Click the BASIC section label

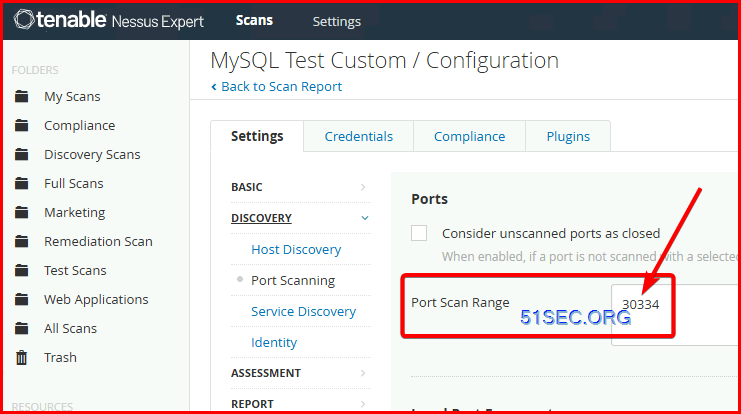tap(247, 187)
